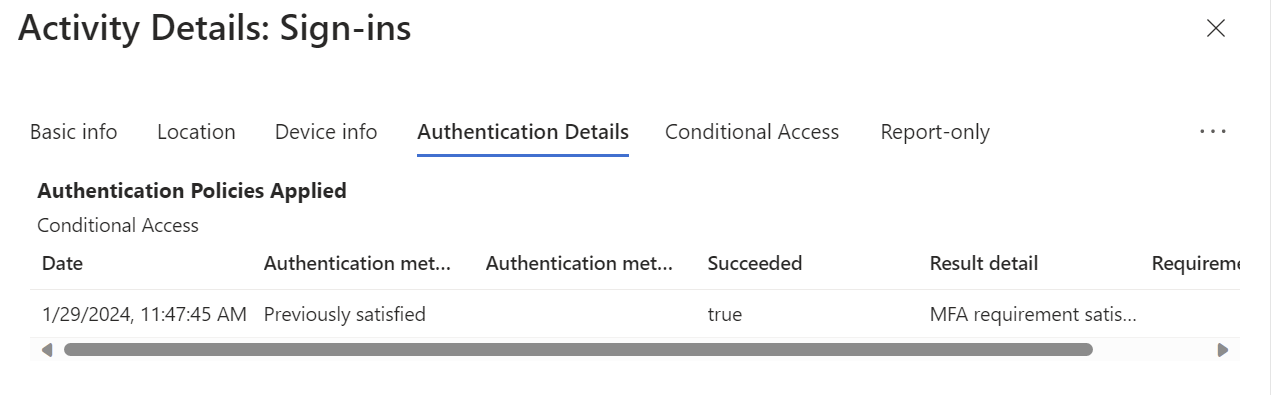Open the Location tab

(196, 132)
